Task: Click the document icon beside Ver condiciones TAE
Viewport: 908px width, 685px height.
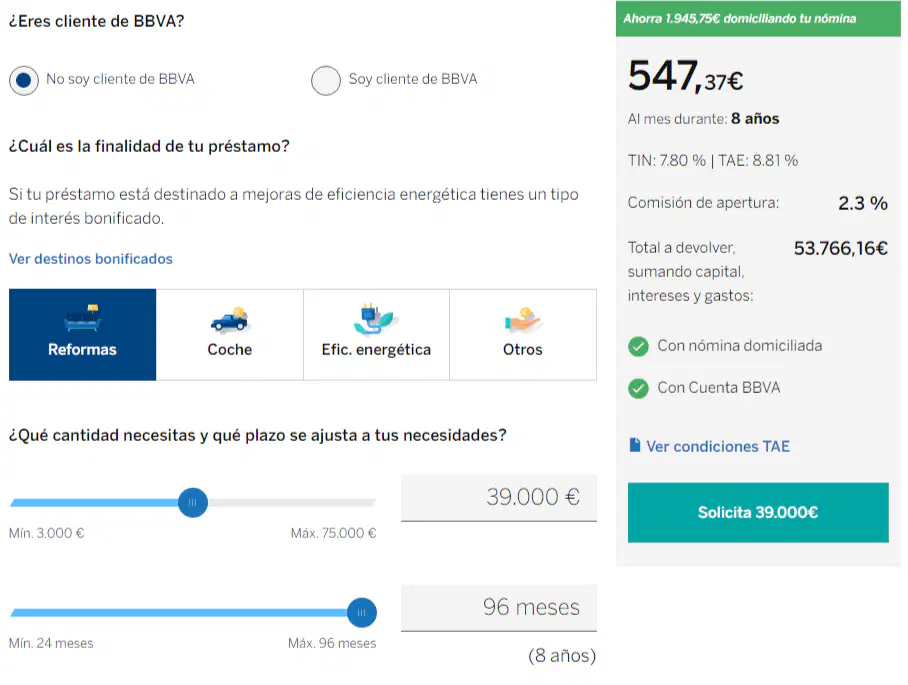Action: (635, 445)
